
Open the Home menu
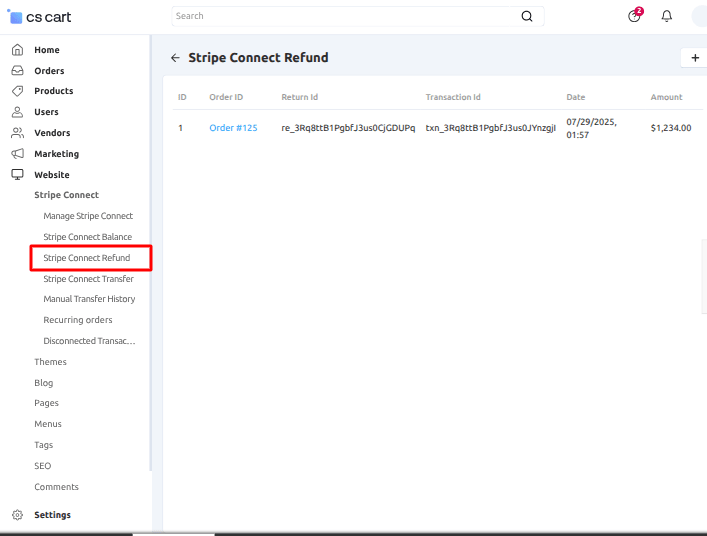(x=47, y=50)
